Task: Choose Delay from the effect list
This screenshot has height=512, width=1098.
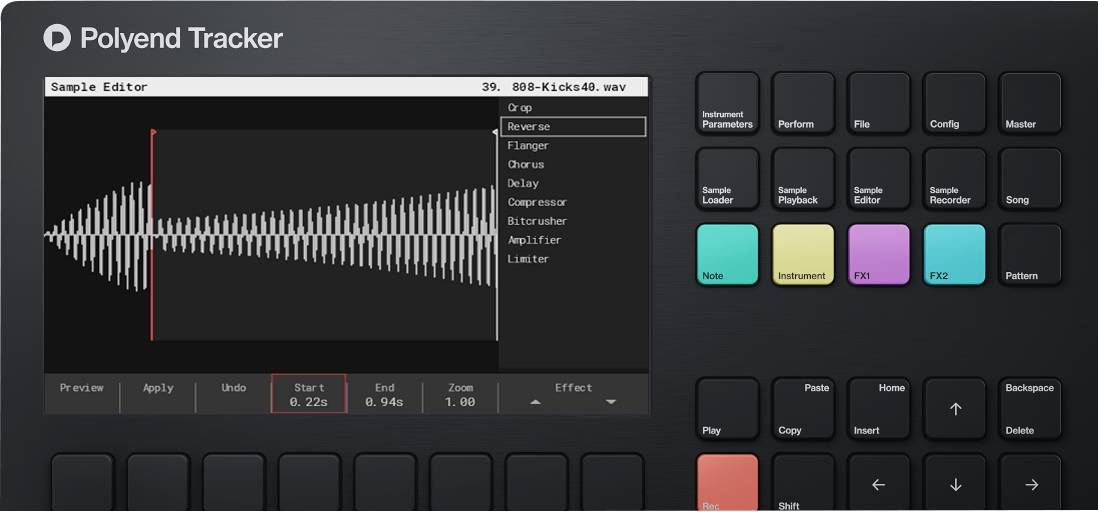Action: point(523,184)
